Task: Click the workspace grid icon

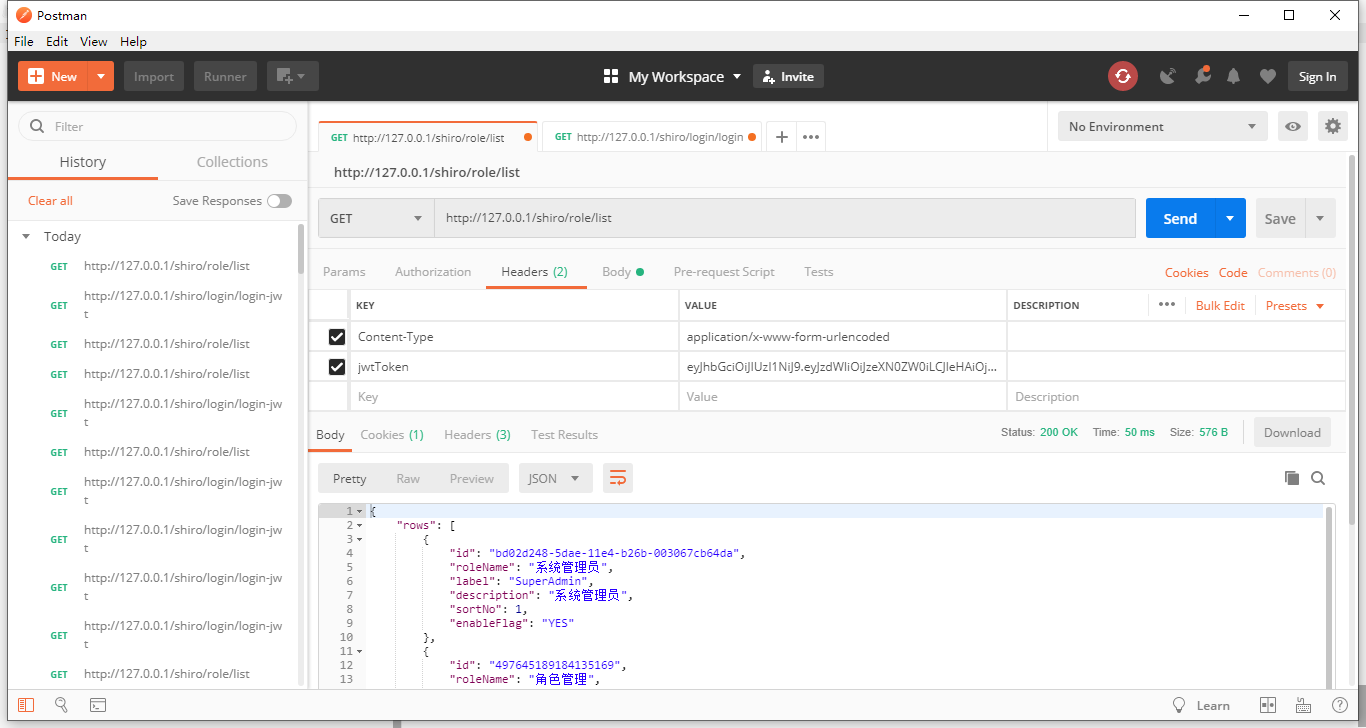Action: 611,76
